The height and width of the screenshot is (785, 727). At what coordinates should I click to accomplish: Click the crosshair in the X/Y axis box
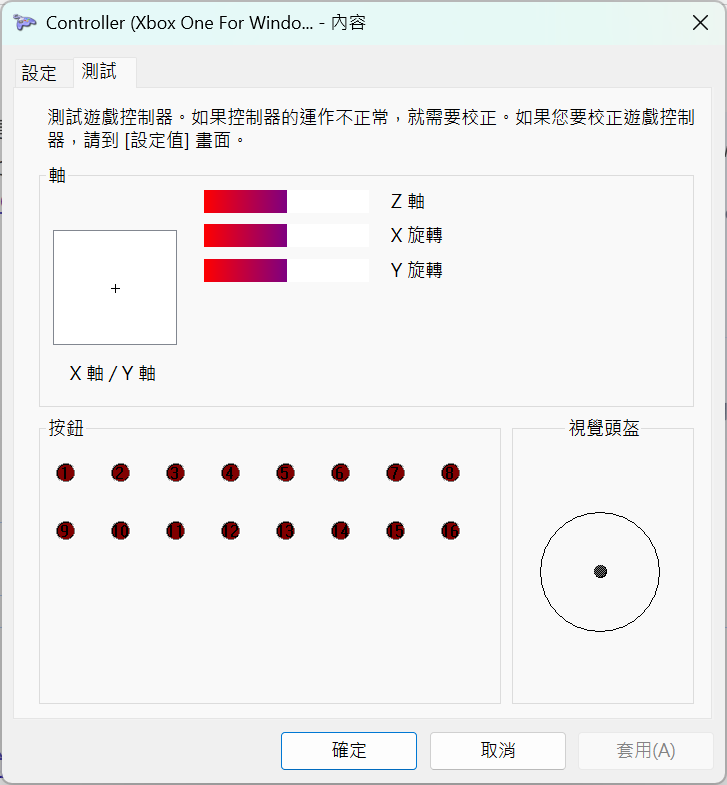tap(115, 288)
